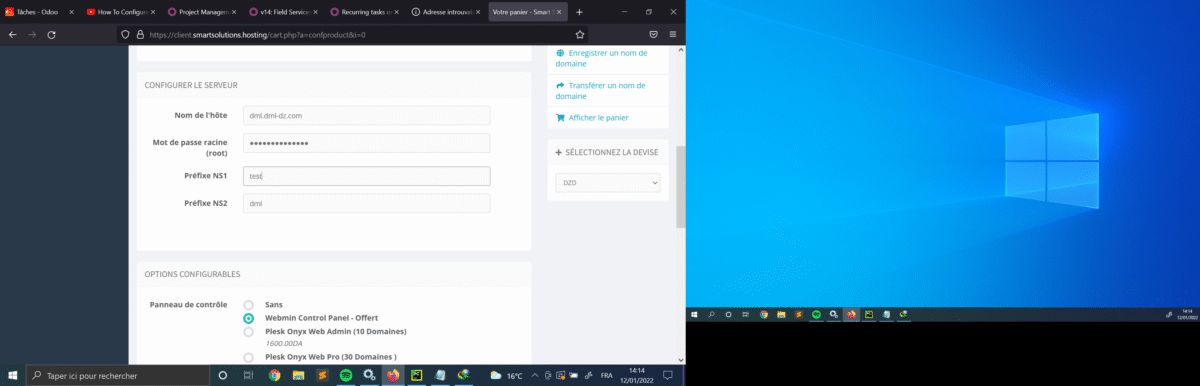Open Chrome from the taskbar

(x=274, y=375)
